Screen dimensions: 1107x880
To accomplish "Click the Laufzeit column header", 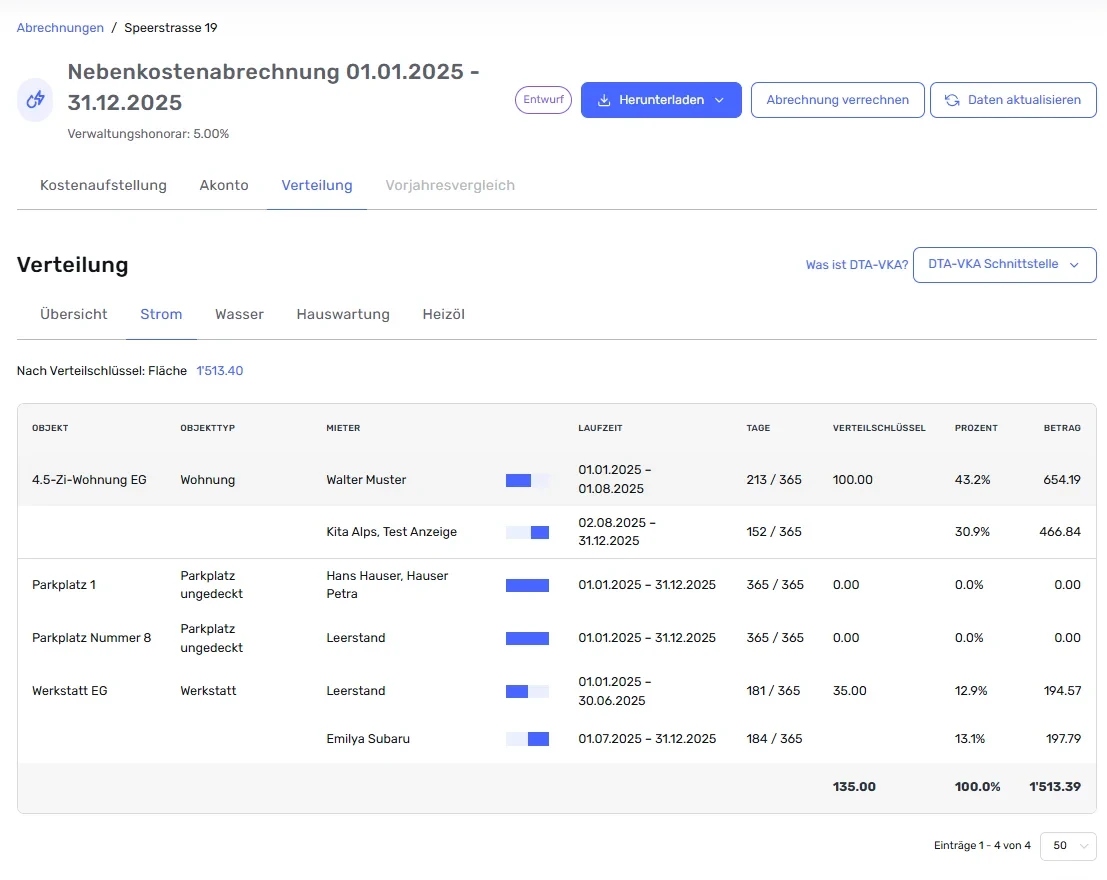I will [x=600, y=428].
